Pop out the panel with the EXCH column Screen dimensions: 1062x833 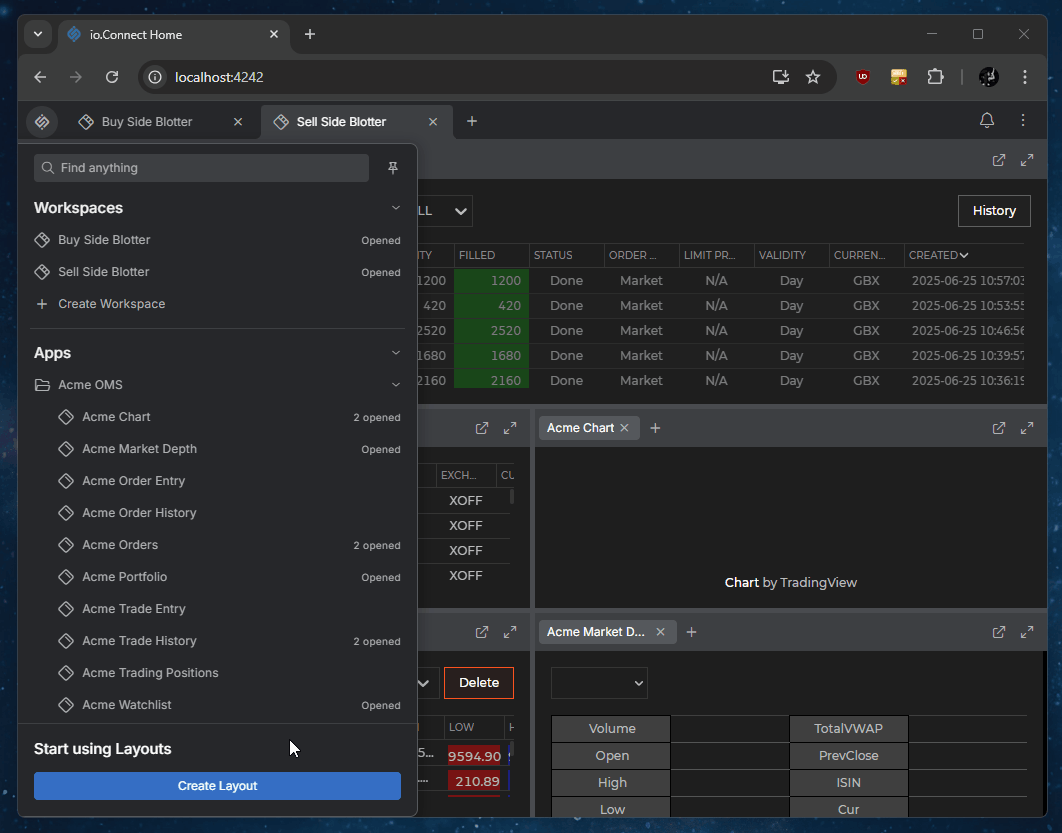coord(482,428)
